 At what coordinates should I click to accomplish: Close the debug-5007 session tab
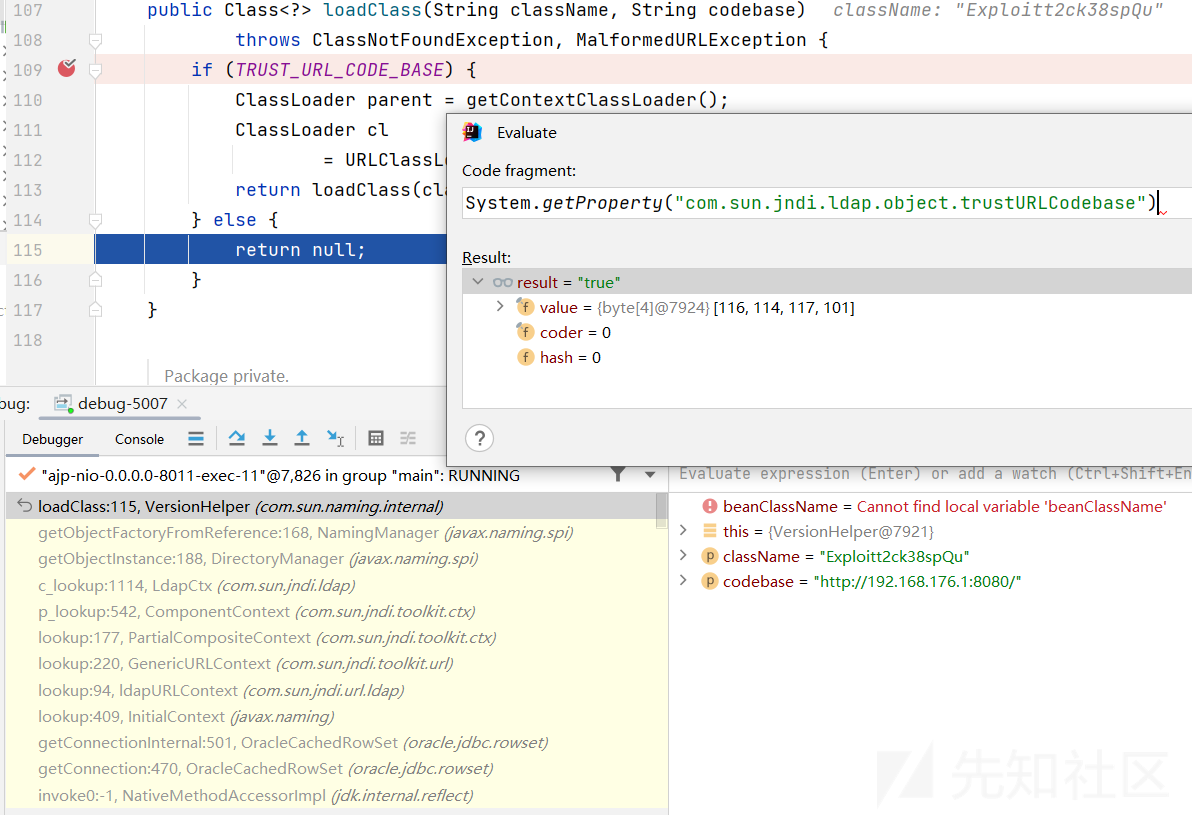[181, 404]
